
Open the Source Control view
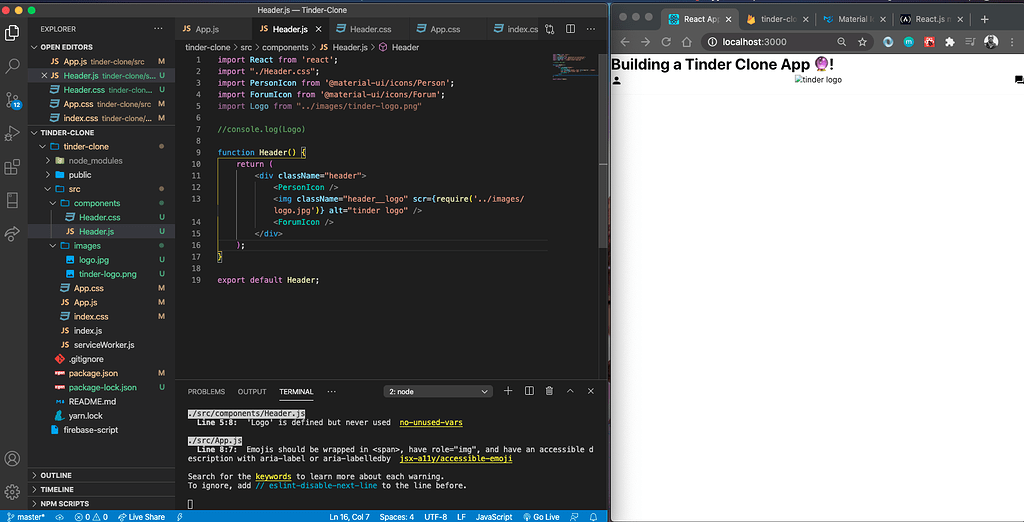click(12, 99)
